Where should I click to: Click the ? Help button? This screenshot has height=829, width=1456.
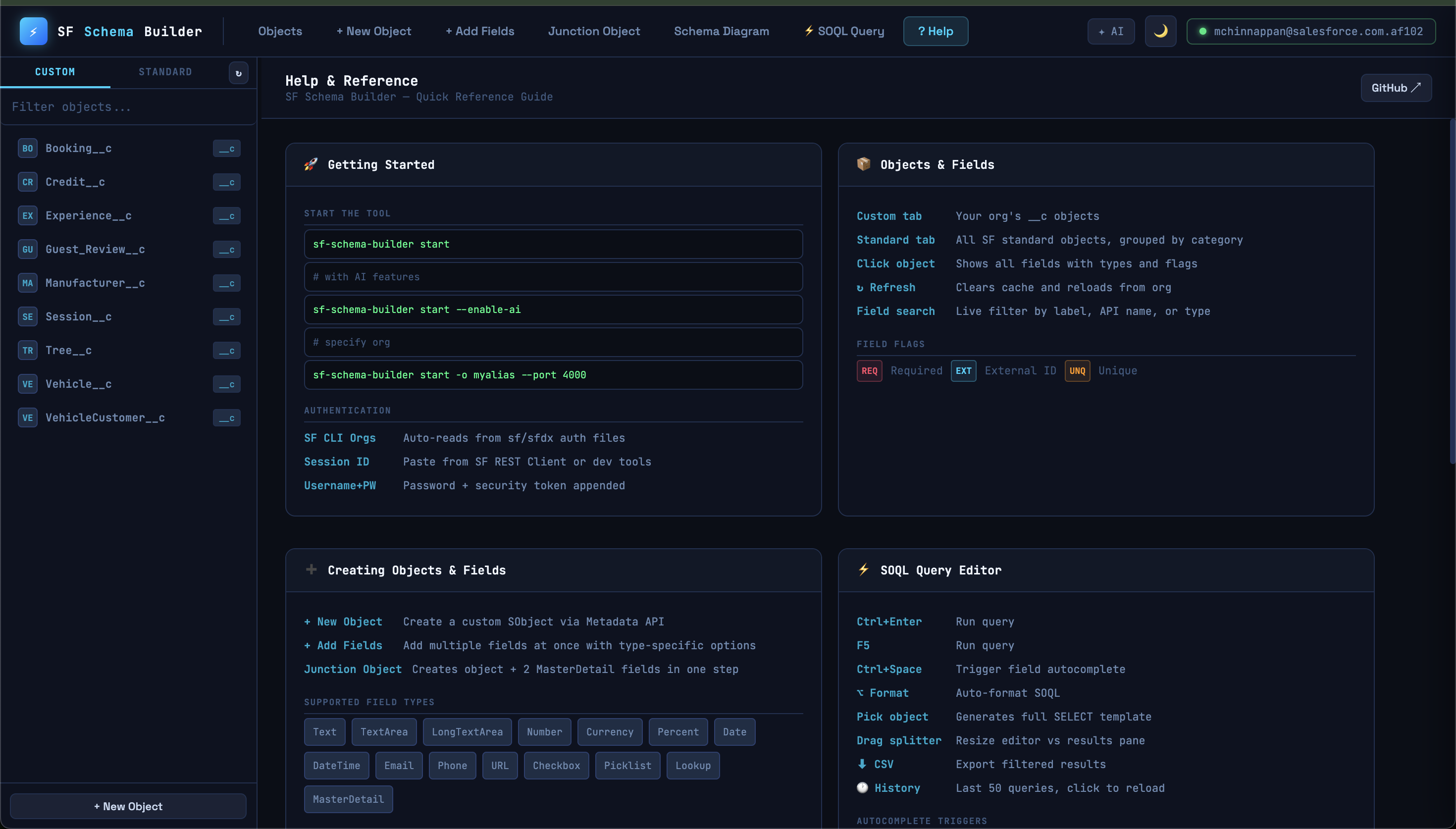[x=935, y=31]
